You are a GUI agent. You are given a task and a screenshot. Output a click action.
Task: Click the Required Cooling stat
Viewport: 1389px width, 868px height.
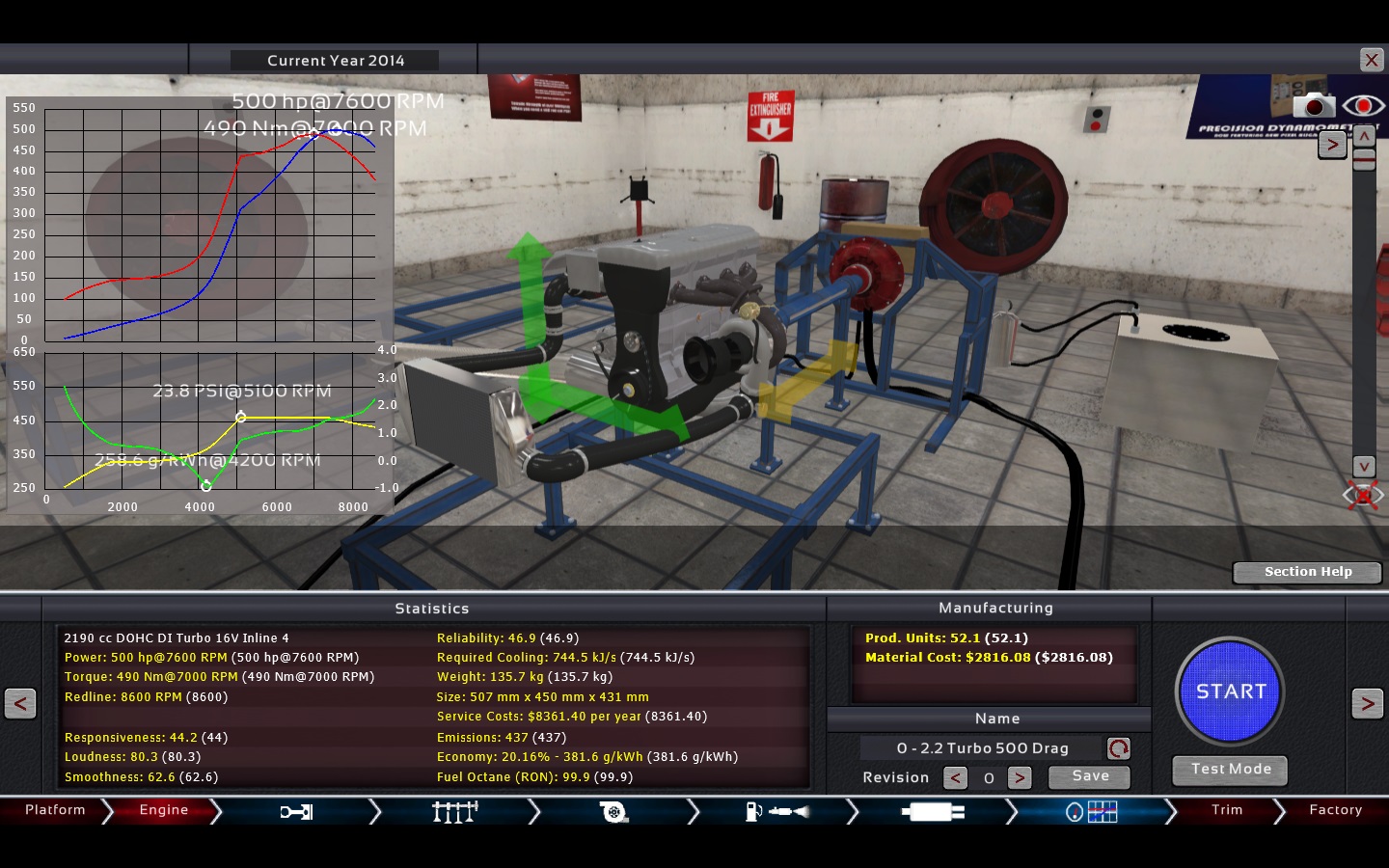565,658
